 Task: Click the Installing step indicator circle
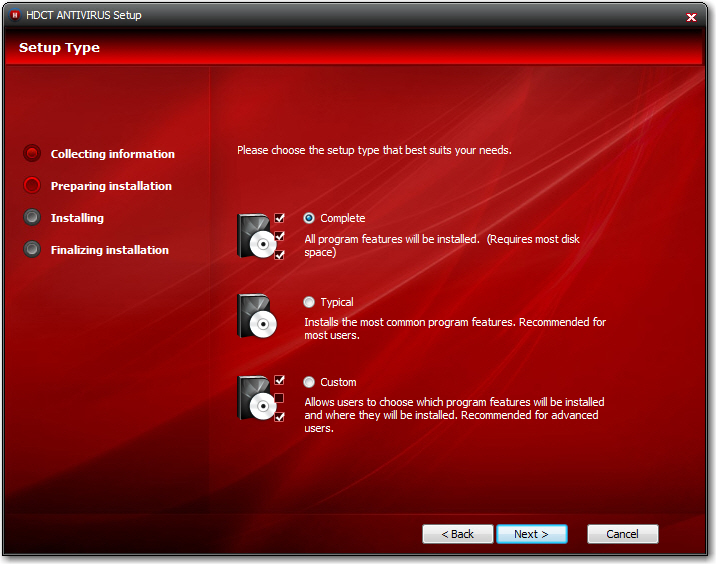(x=32, y=217)
